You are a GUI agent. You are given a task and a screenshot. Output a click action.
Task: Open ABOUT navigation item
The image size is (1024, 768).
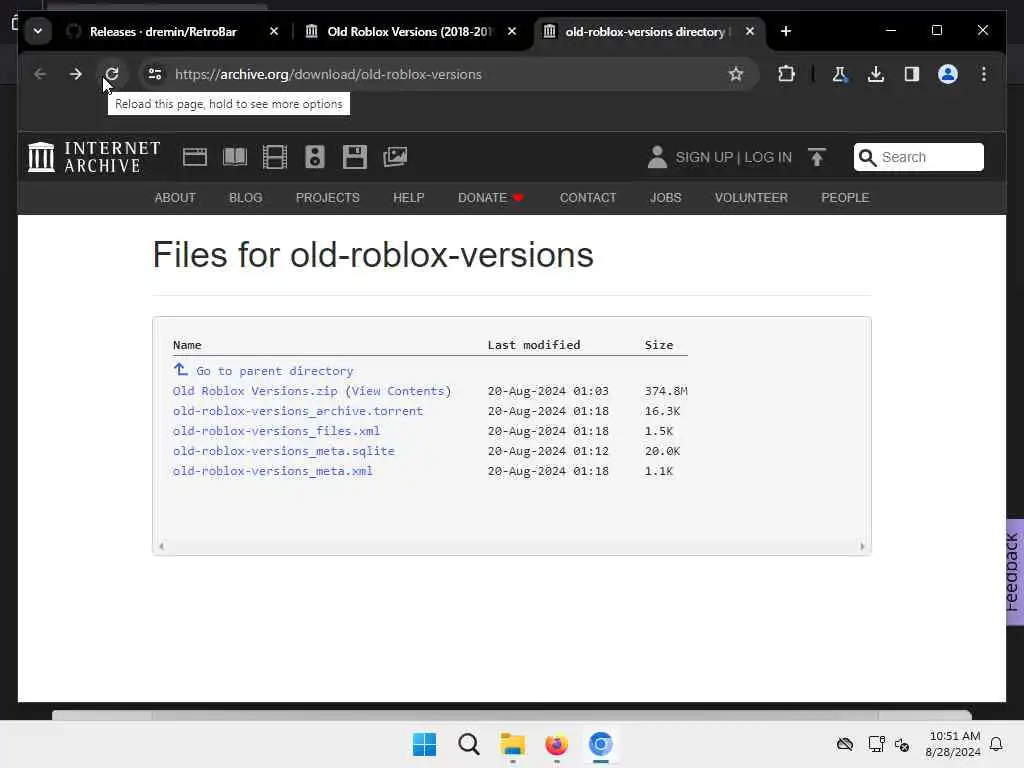(174, 197)
